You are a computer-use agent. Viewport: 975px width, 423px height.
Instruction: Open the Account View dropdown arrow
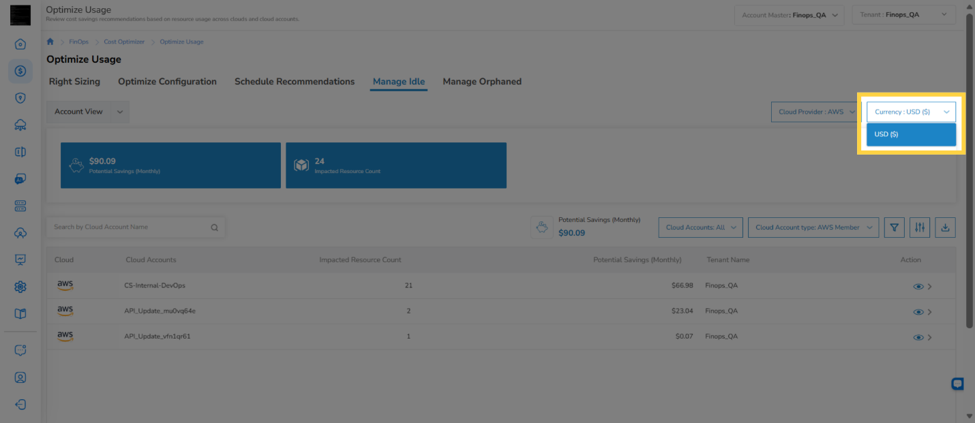[120, 111]
